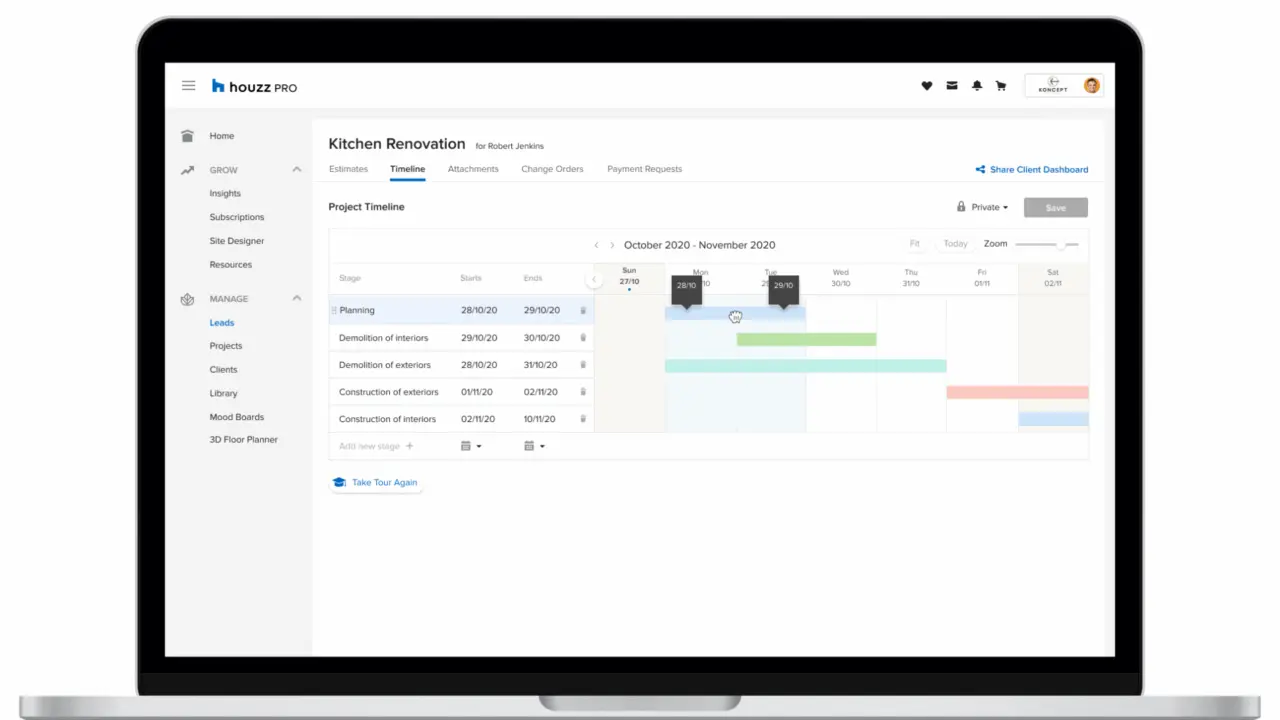Click the teal Demolition of exteriors bar
This screenshot has height=720, width=1280.
point(805,366)
